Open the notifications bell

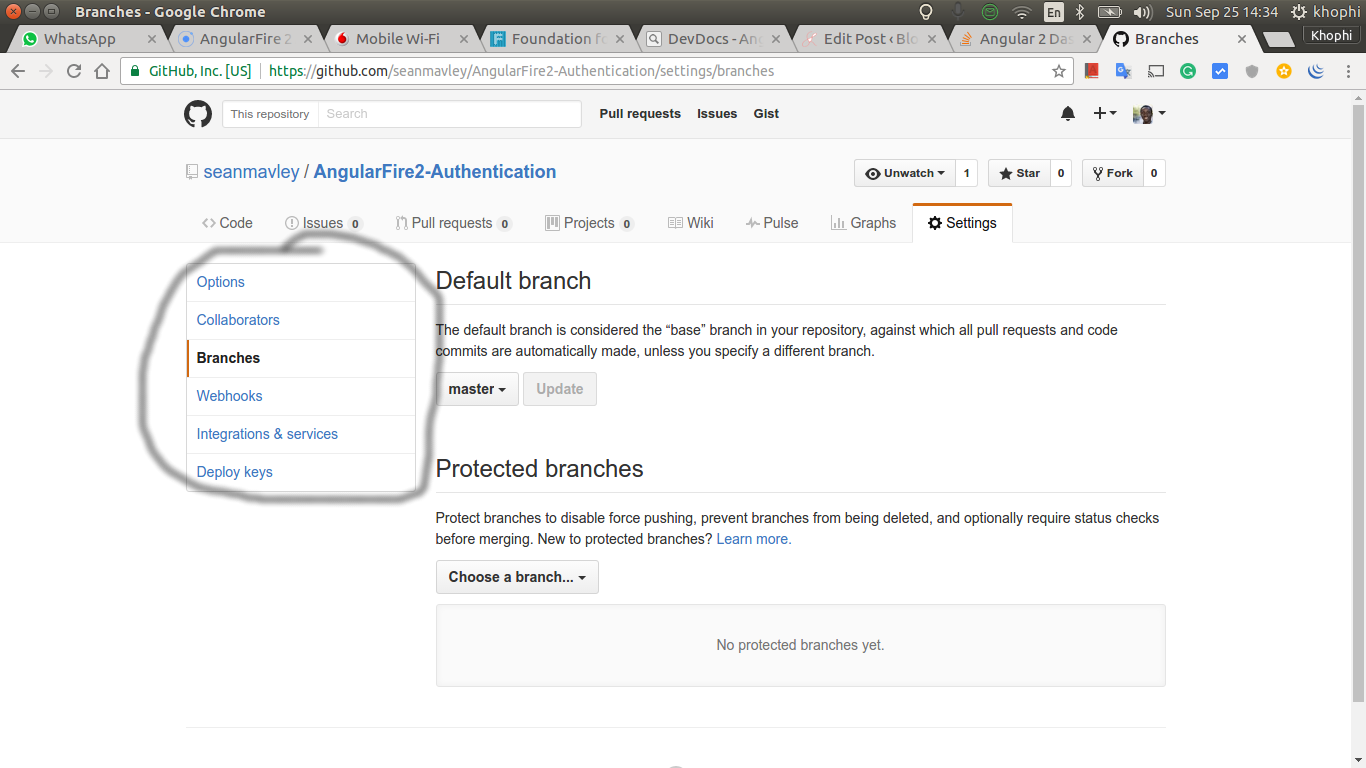pyautogui.click(x=1068, y=114)
